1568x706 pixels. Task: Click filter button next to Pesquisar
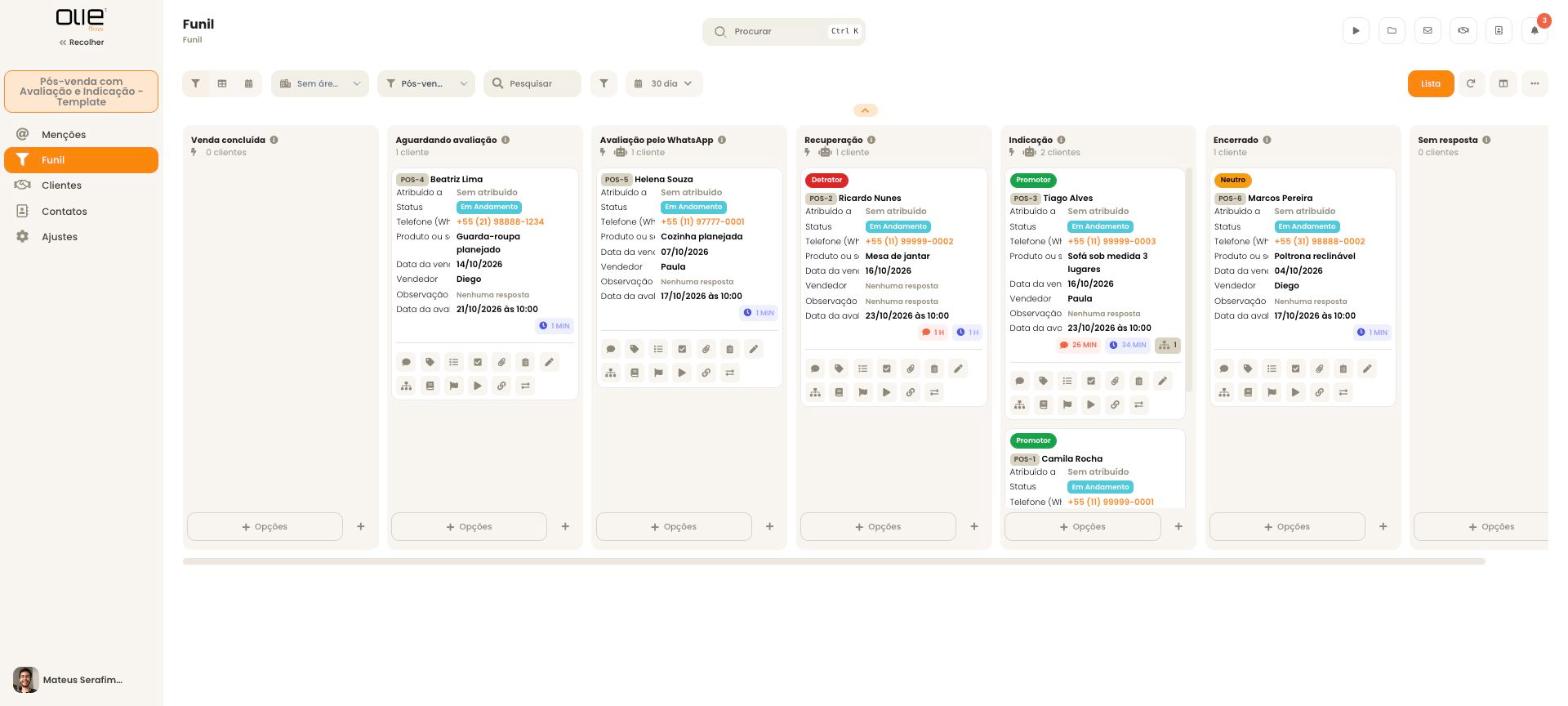coord(603,84)
